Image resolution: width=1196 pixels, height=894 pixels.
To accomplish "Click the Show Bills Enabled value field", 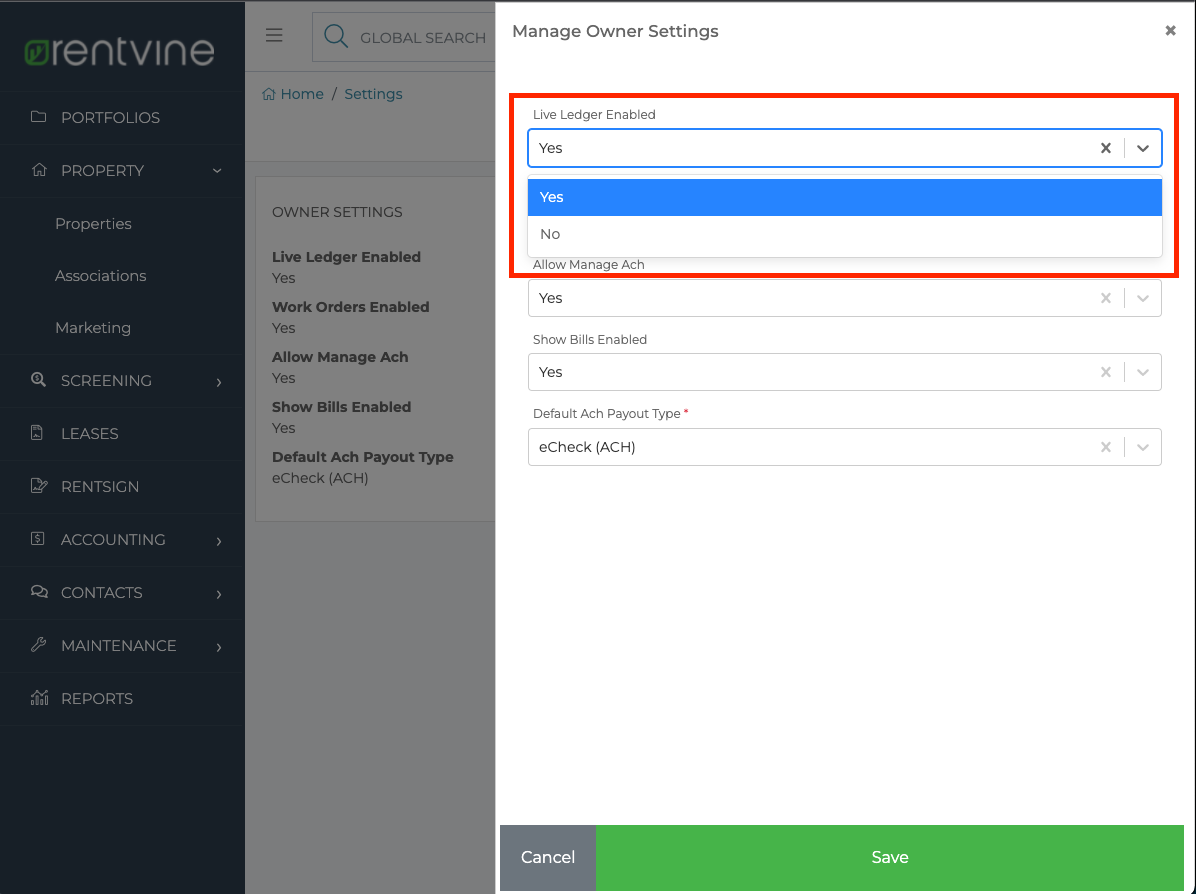I will (x=844, y=372).
